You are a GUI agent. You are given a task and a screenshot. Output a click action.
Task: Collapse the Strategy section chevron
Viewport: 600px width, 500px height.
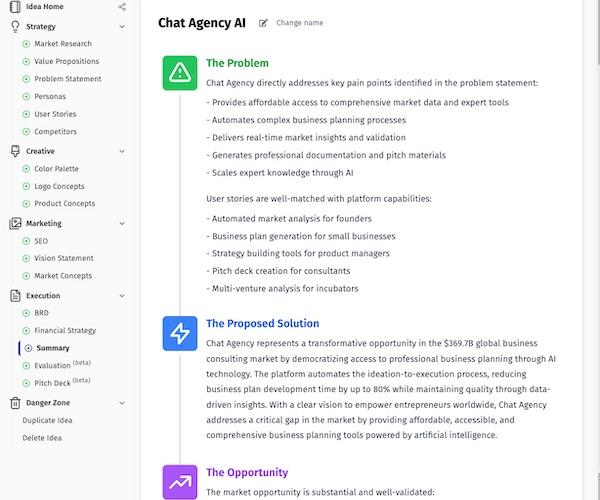pyautogui.click(x=122, y=27)
